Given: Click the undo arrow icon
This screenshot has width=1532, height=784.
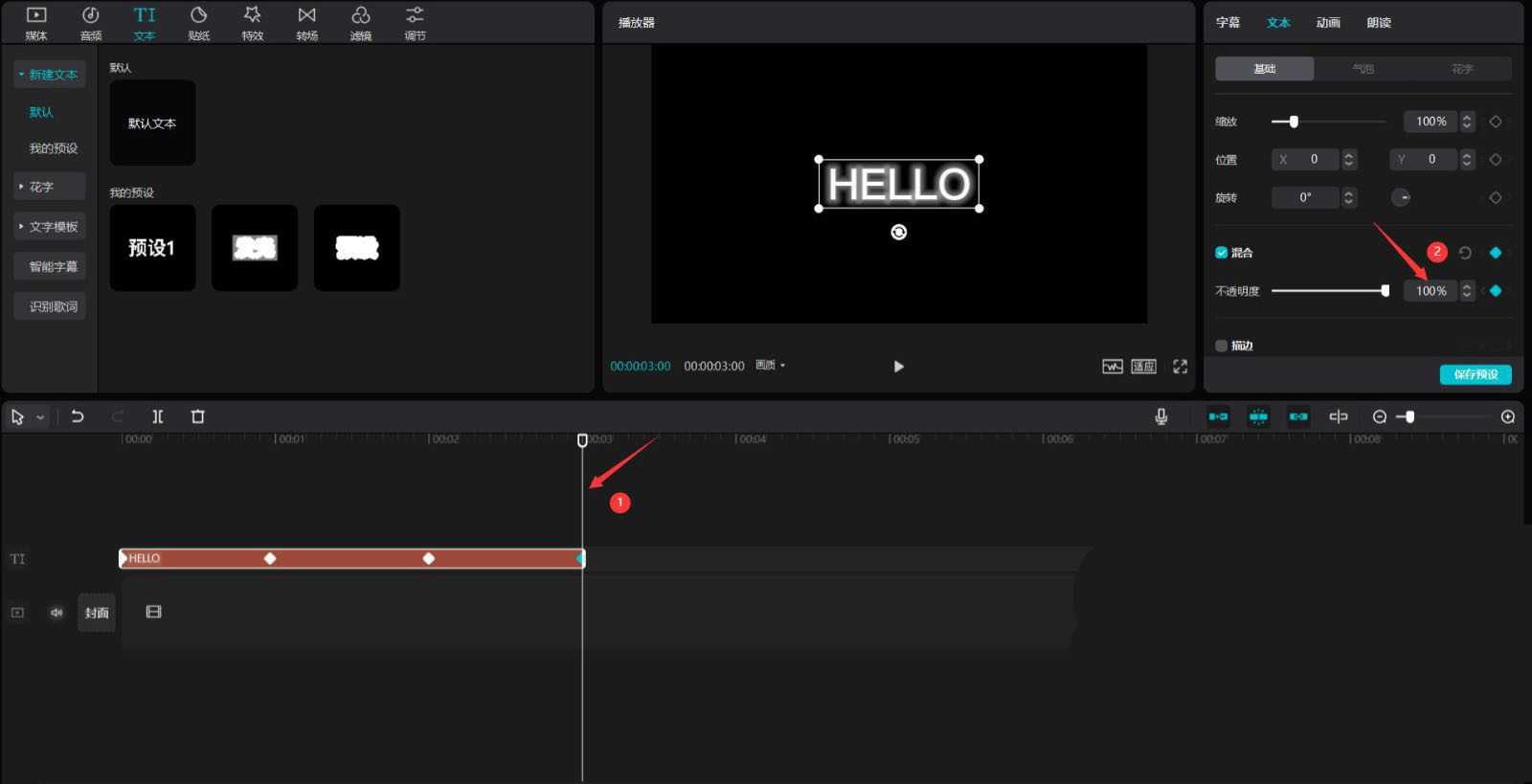Looking at the screenshot, I should tap(78, 416).
